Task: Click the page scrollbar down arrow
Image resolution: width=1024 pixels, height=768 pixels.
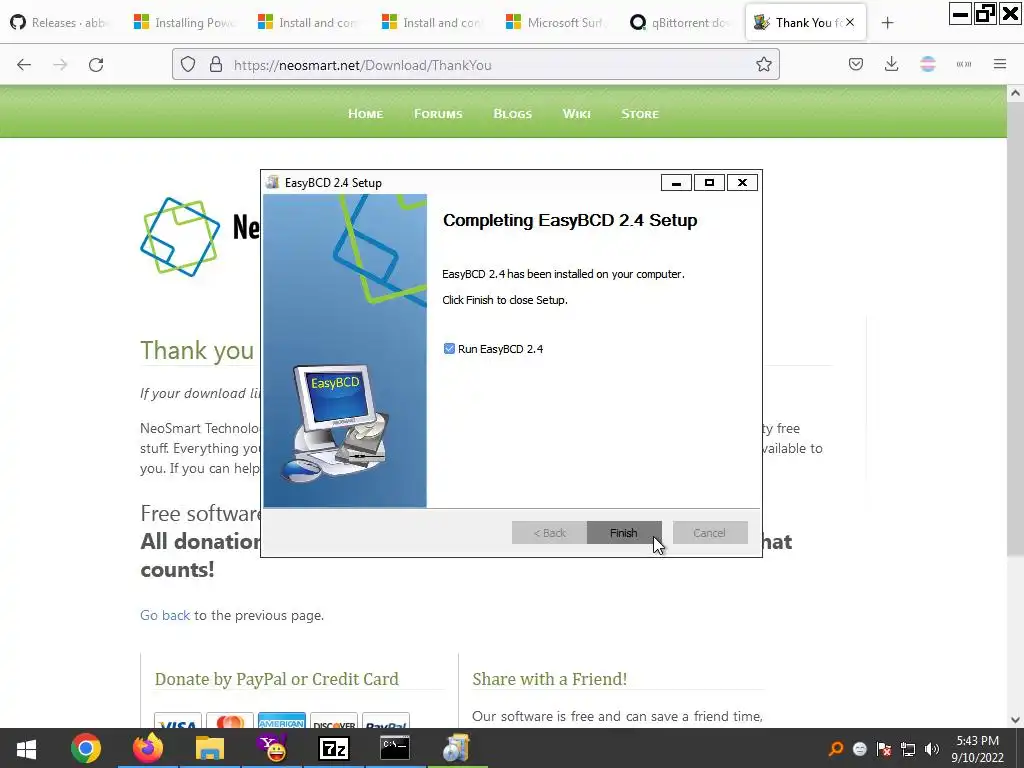Action: click(x=1015, y=720)
